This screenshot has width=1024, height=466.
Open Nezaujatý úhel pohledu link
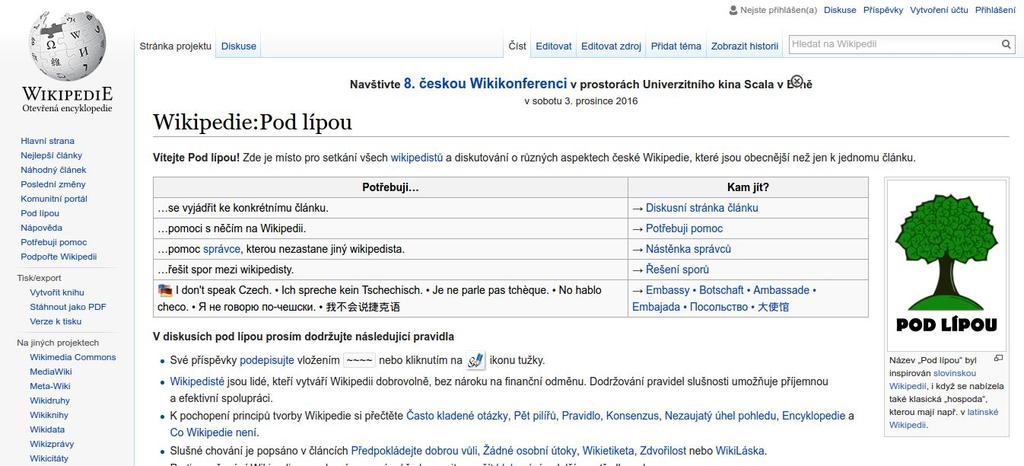(x=721, y=416)
